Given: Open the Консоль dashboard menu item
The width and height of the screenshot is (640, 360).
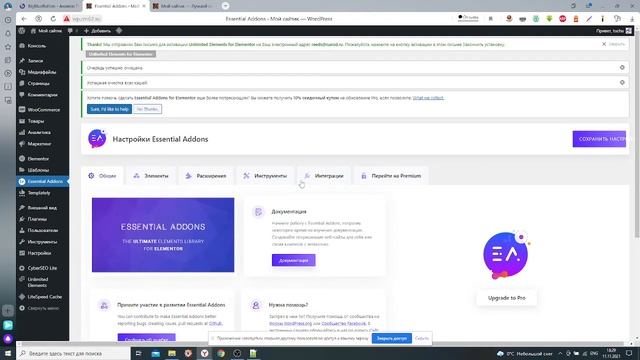Looking at the screenshot, I should click(37, 46).
